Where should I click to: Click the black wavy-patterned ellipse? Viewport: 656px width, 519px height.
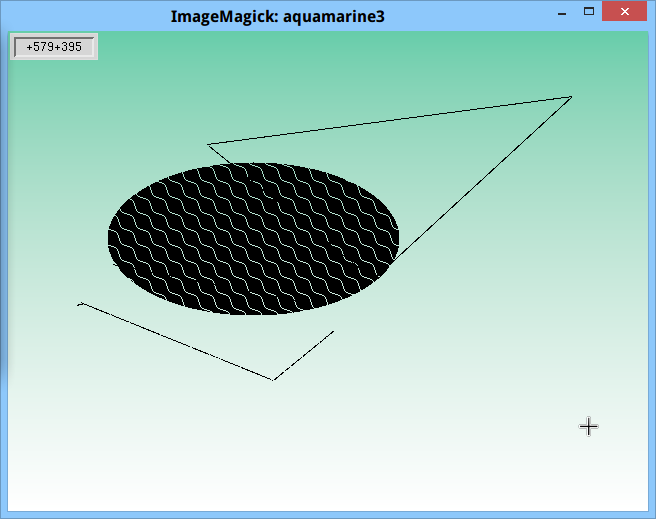pos(254,239)
